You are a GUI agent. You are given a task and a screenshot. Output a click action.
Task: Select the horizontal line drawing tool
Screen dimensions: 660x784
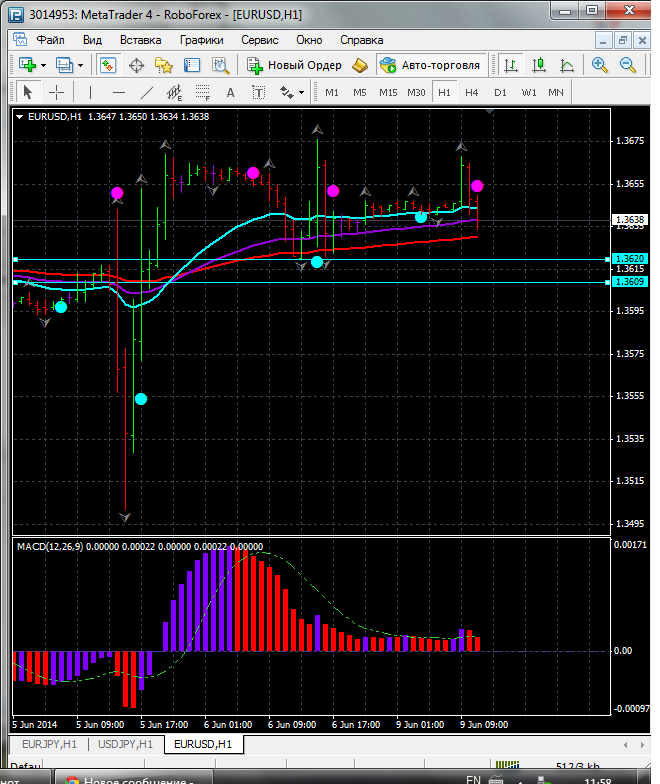[118, 92]
